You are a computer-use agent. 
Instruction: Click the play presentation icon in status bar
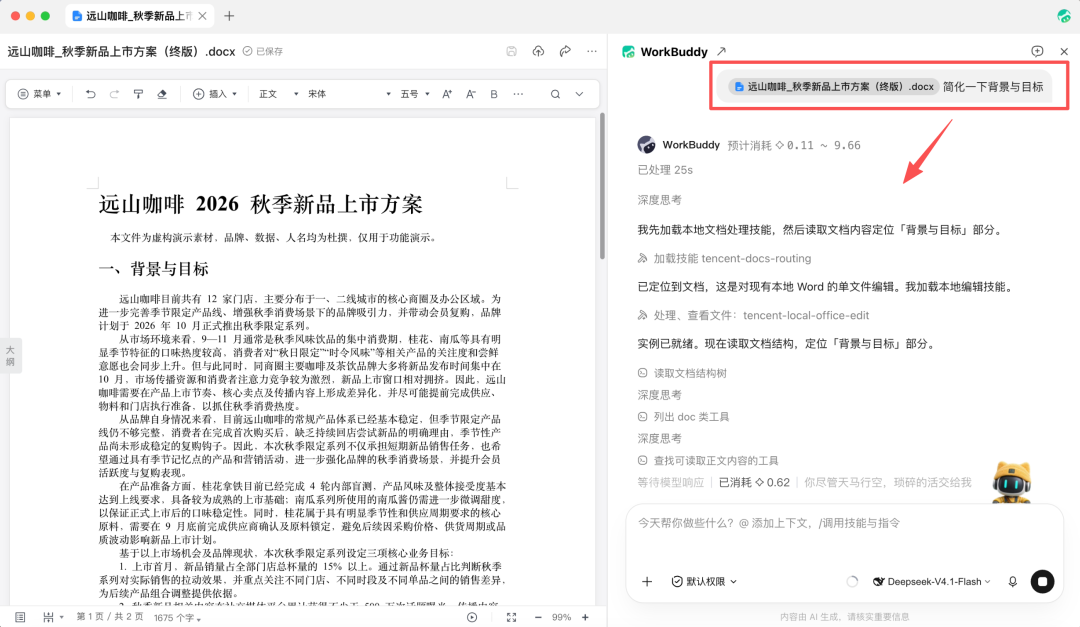tap(472, 617)
